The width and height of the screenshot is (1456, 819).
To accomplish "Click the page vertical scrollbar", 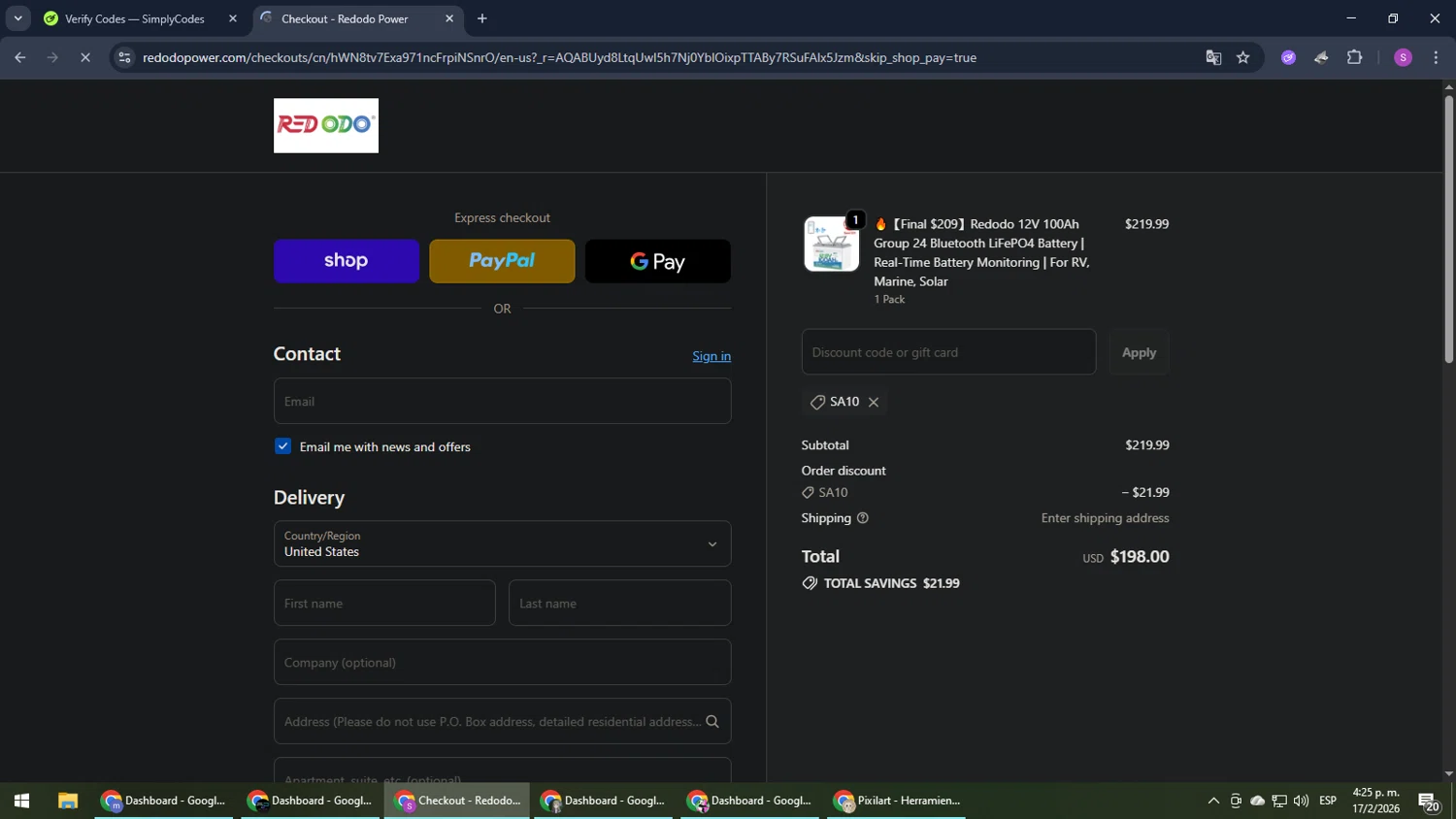I will 1448,230.
